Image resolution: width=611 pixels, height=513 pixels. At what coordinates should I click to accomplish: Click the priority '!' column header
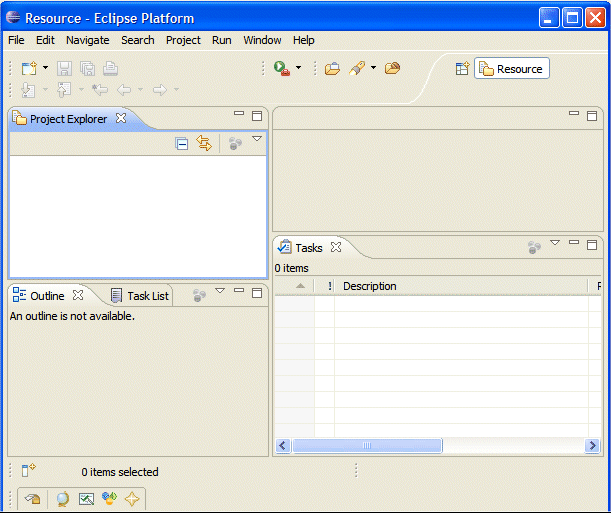coord(325,286)
